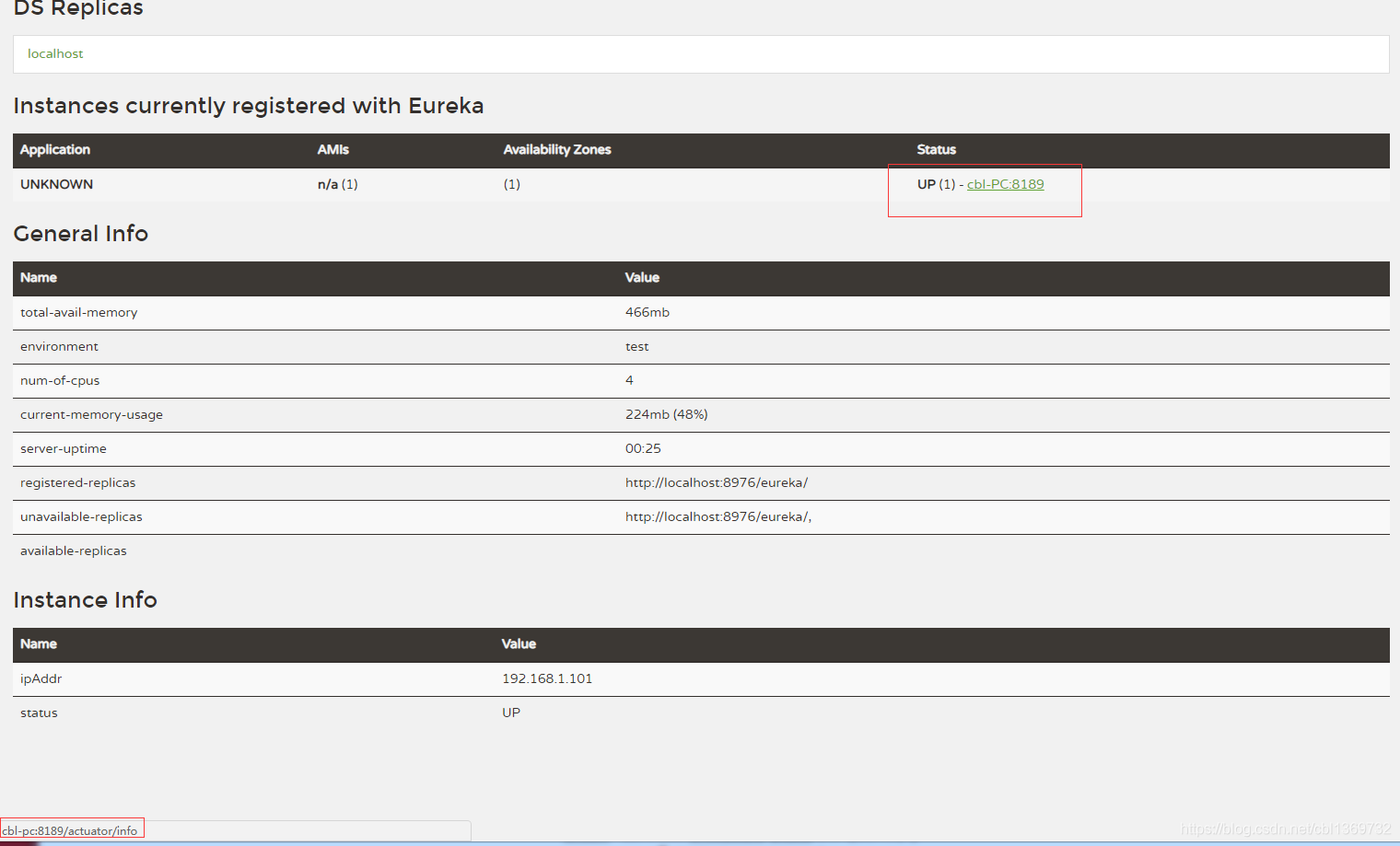Select the available-replicas row label
1400x846 pixels.
(x=74, y=551)
